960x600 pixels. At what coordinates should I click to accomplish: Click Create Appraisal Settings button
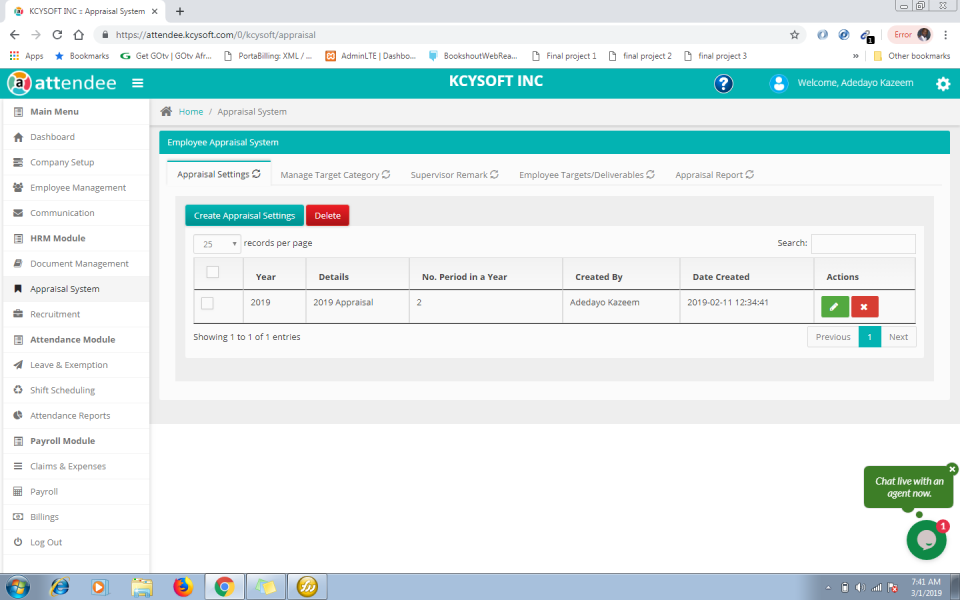point(244,216)
